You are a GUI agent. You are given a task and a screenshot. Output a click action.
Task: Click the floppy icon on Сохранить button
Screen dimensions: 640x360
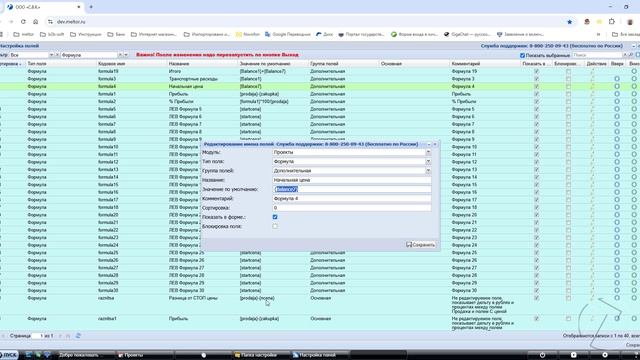[409, 244]
